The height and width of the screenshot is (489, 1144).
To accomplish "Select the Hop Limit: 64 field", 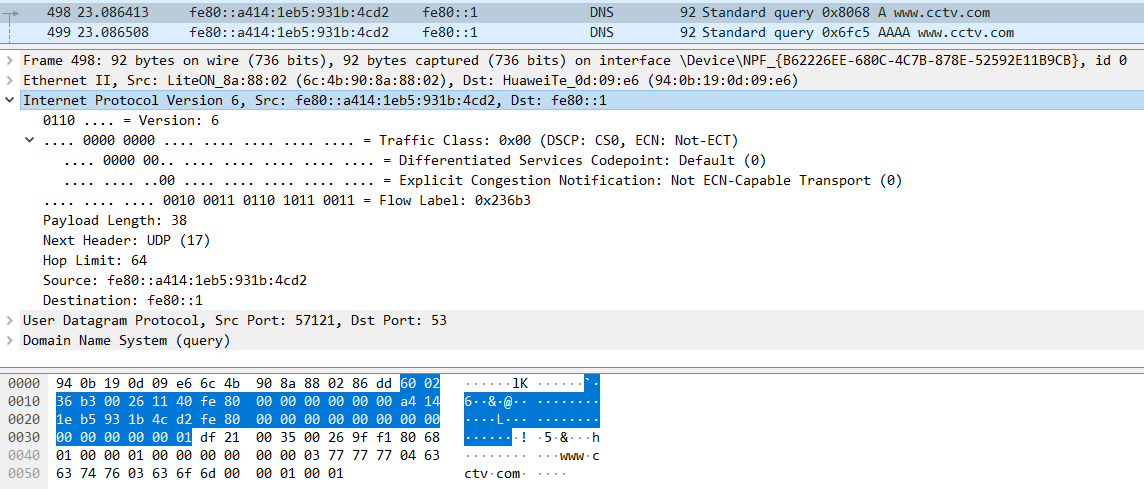I will 95,261.
